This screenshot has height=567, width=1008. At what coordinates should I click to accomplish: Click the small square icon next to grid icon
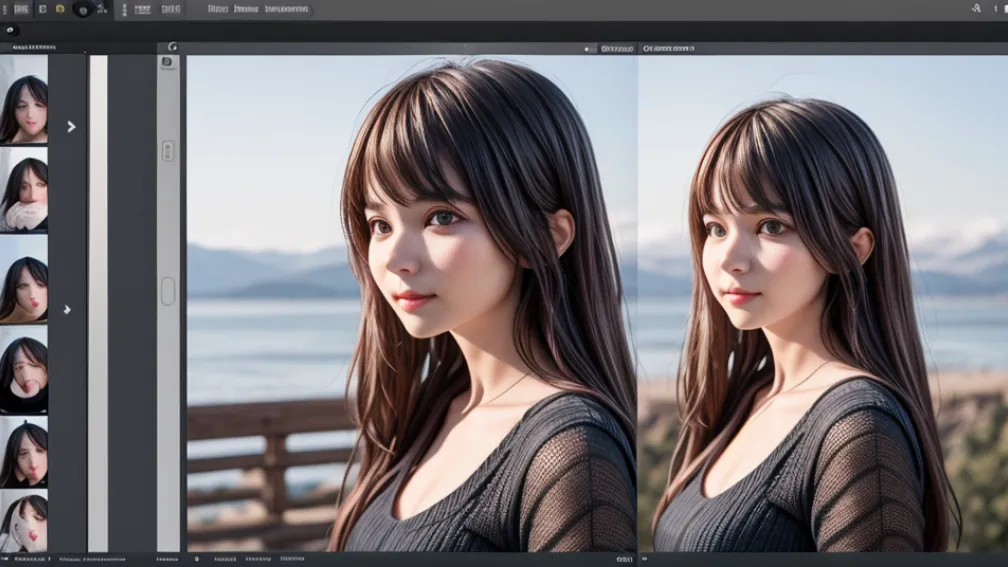42,9
